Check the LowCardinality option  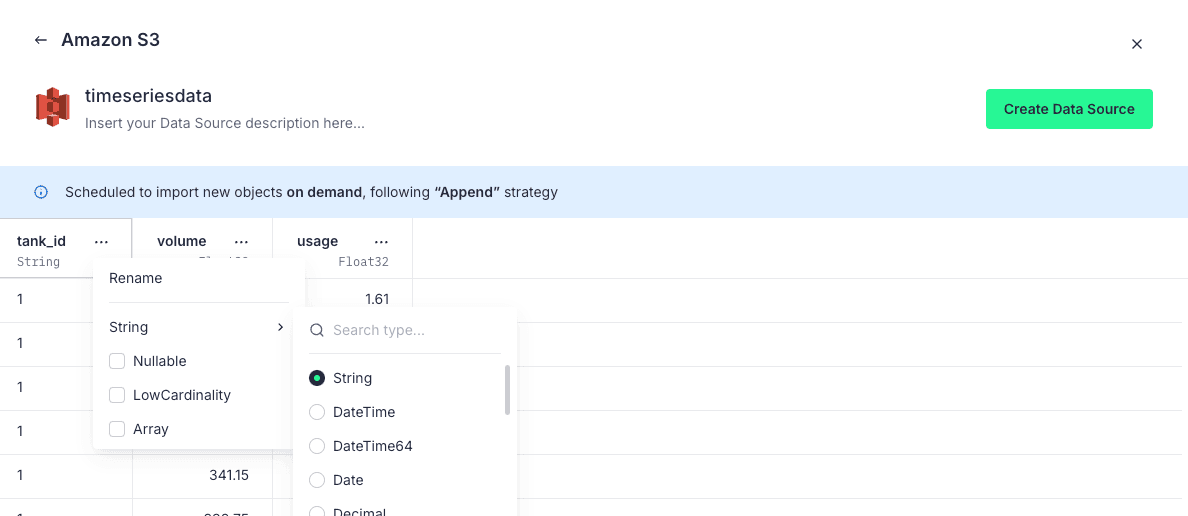117,395
